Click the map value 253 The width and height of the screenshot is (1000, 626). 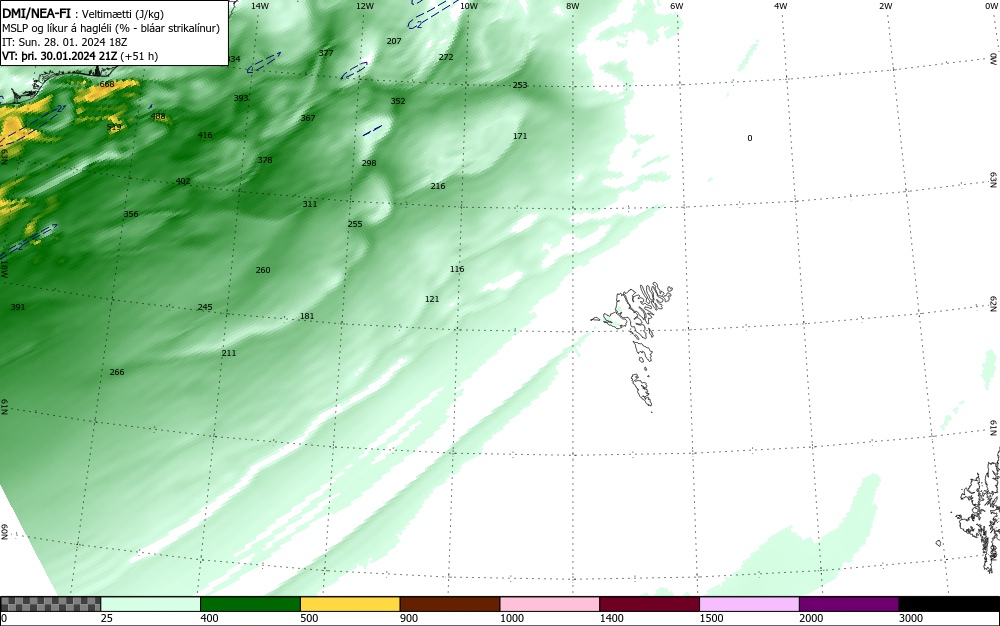click(520, 85)
